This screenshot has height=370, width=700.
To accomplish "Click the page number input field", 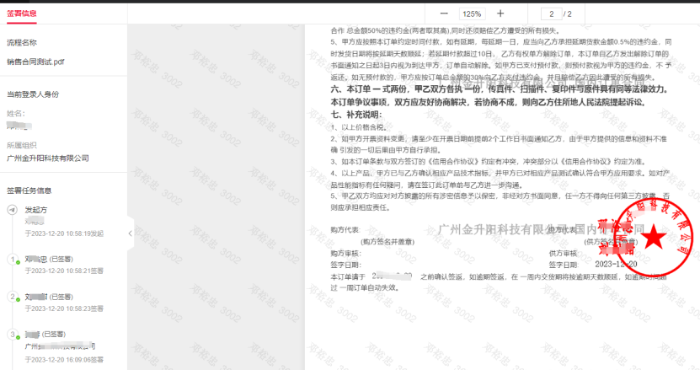I will click(x=552, y=14).
